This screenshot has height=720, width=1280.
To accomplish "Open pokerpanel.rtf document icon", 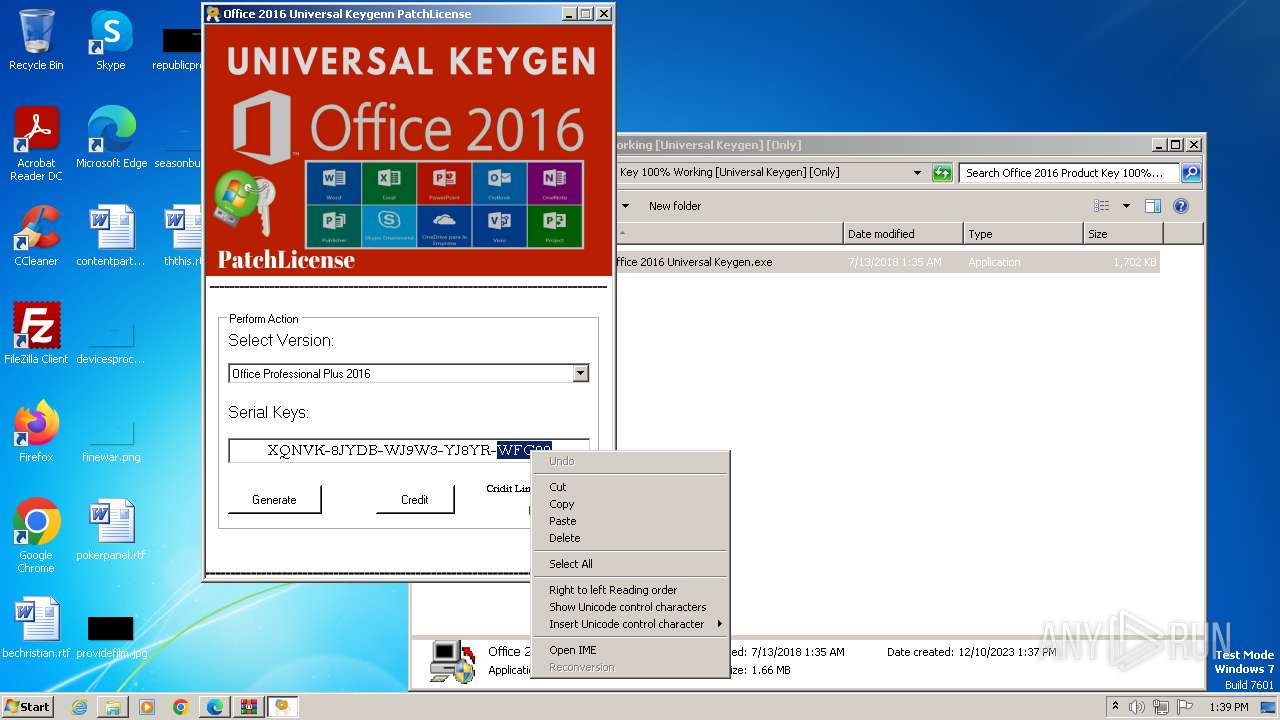I will tap(111, 530).
